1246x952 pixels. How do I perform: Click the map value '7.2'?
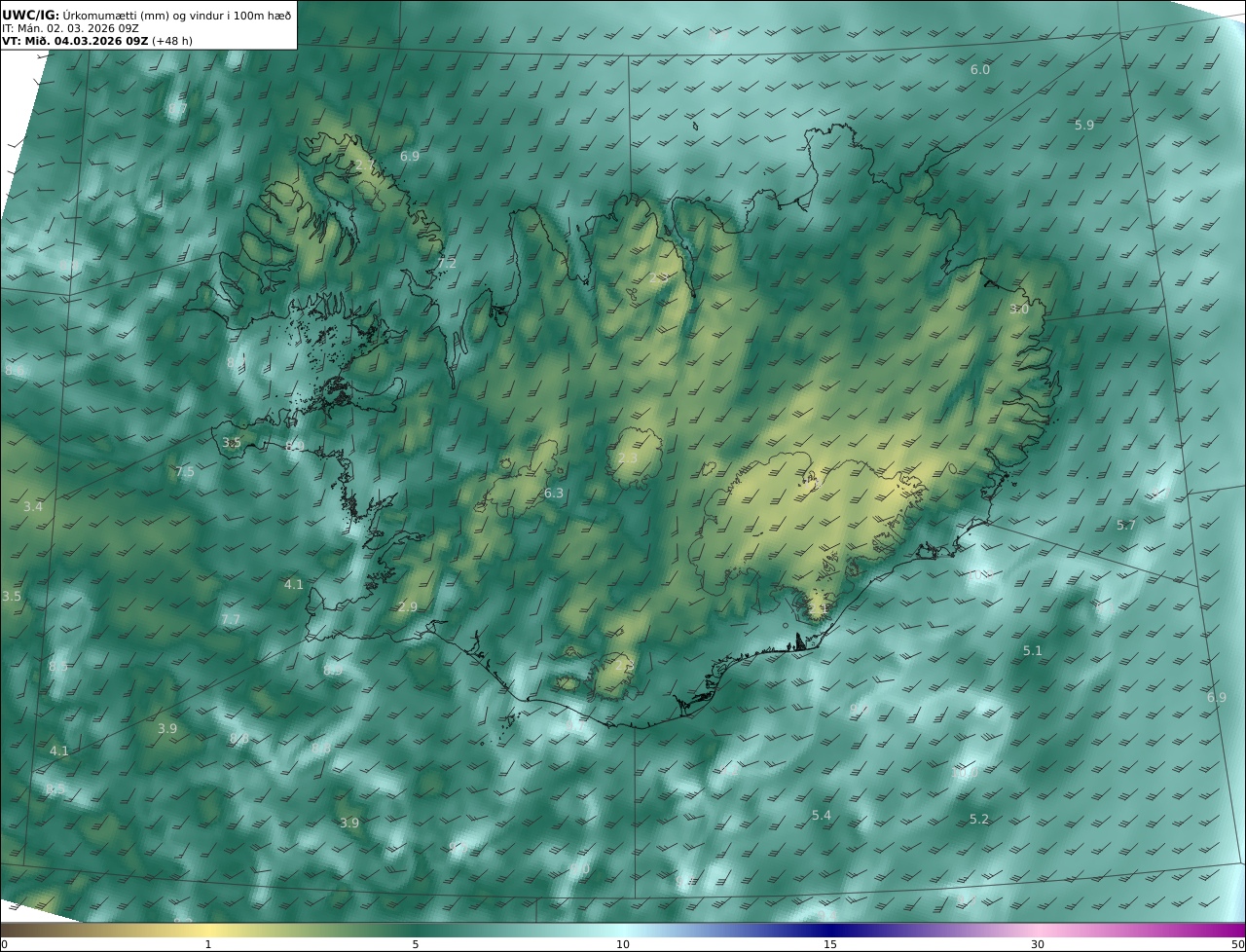point(447,264)
